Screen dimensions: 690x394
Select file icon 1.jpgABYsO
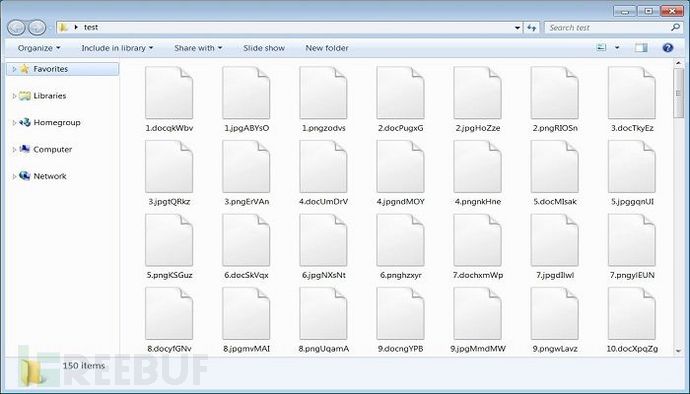(246, 93)
